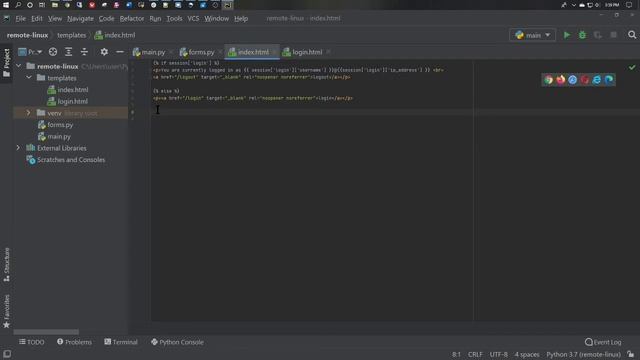640x360 pixels.
Task: Click the read-only lock icon in status bar
Action: (631, 354)
